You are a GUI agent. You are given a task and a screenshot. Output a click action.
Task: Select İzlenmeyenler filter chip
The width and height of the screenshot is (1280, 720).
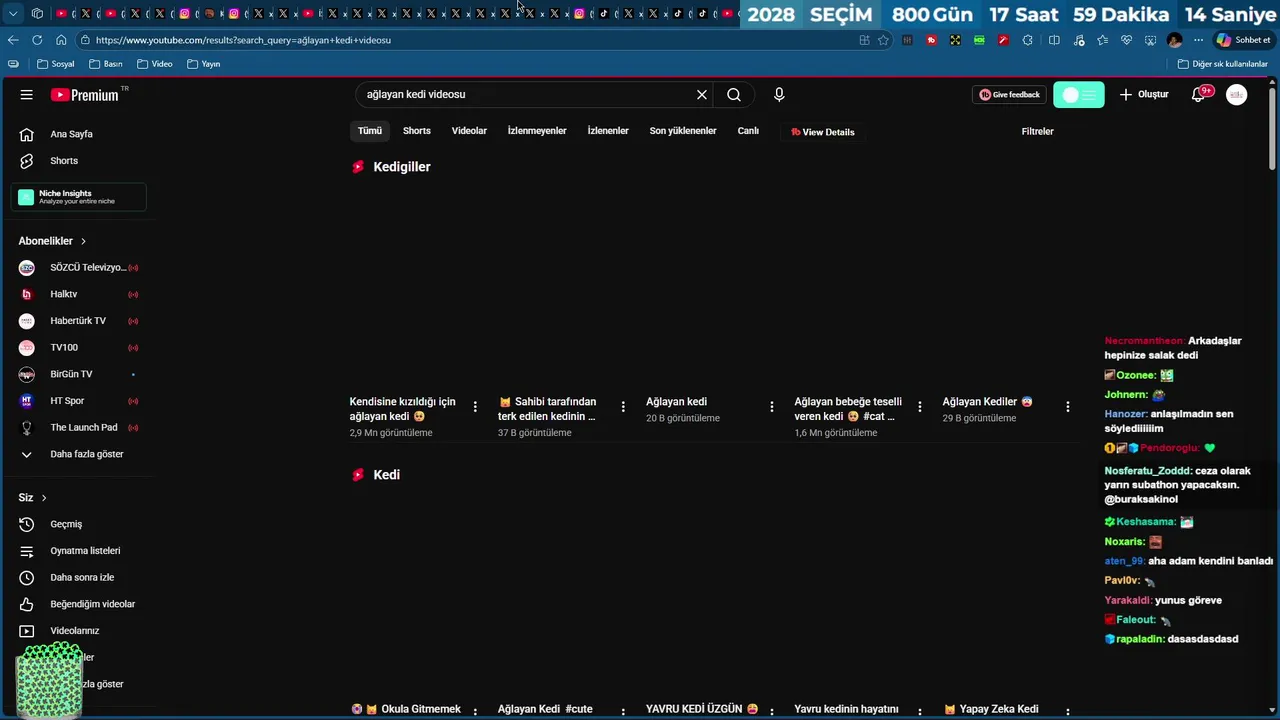[x=537, y=131]
